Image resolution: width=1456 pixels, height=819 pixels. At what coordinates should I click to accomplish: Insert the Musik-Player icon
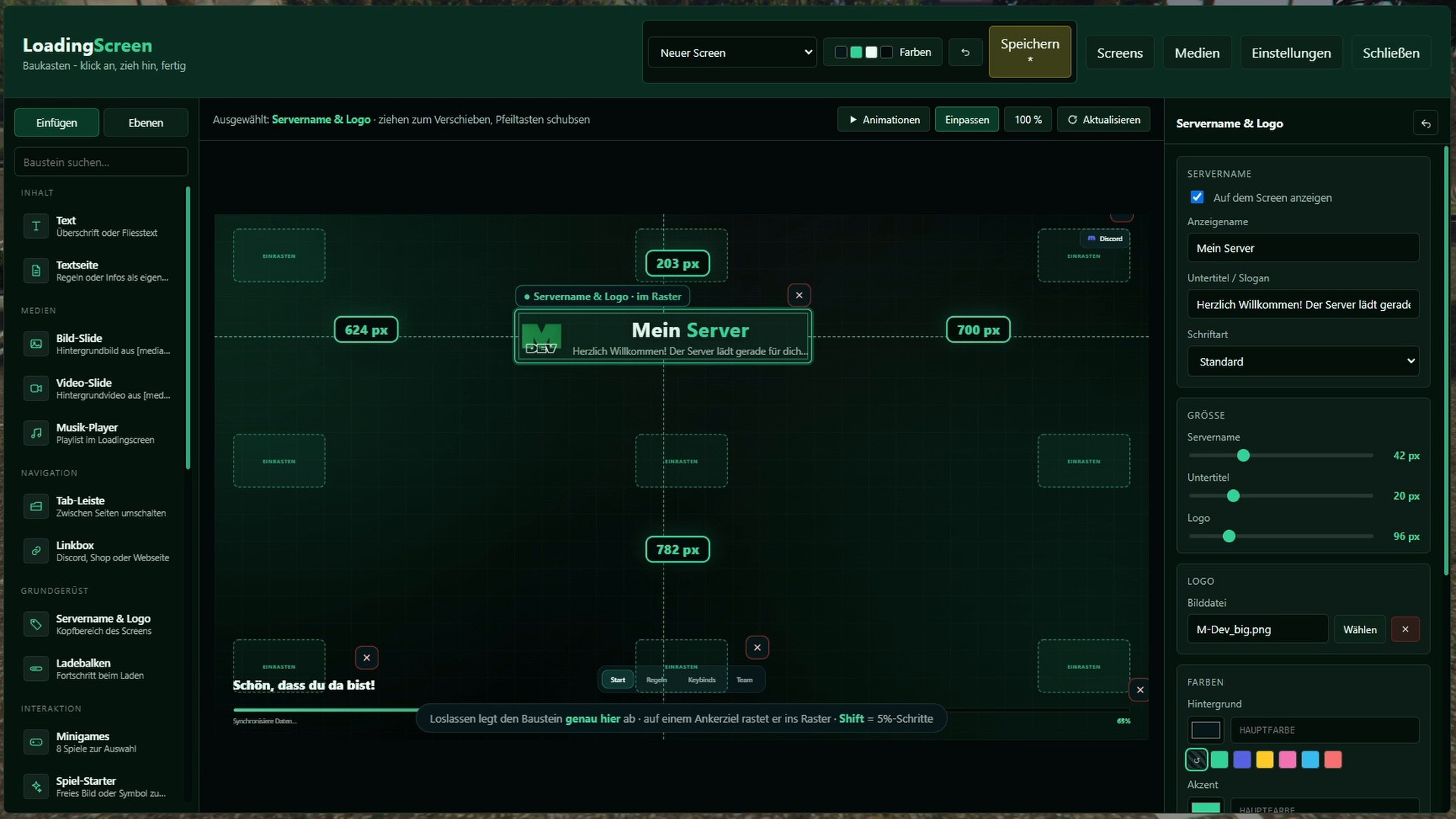coord(36,433)
